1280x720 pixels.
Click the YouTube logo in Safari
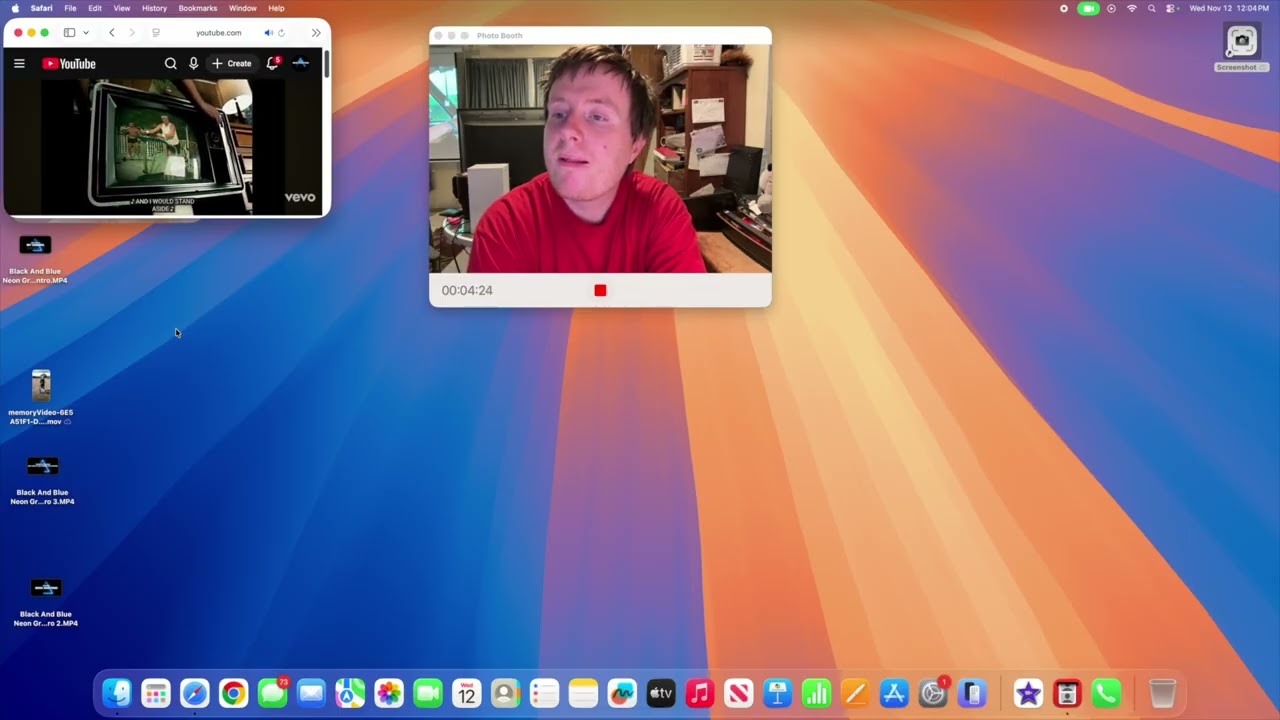(x=69, y=64)
